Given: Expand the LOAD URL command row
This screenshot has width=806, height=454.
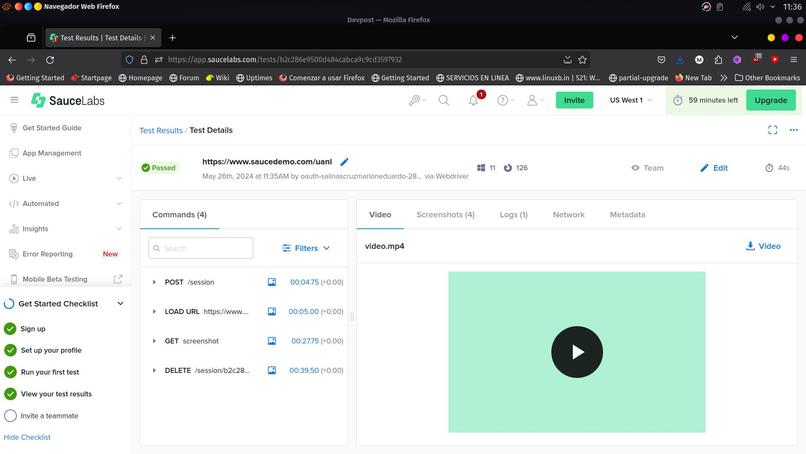Looking at the screenshot, I should [154, 312].
